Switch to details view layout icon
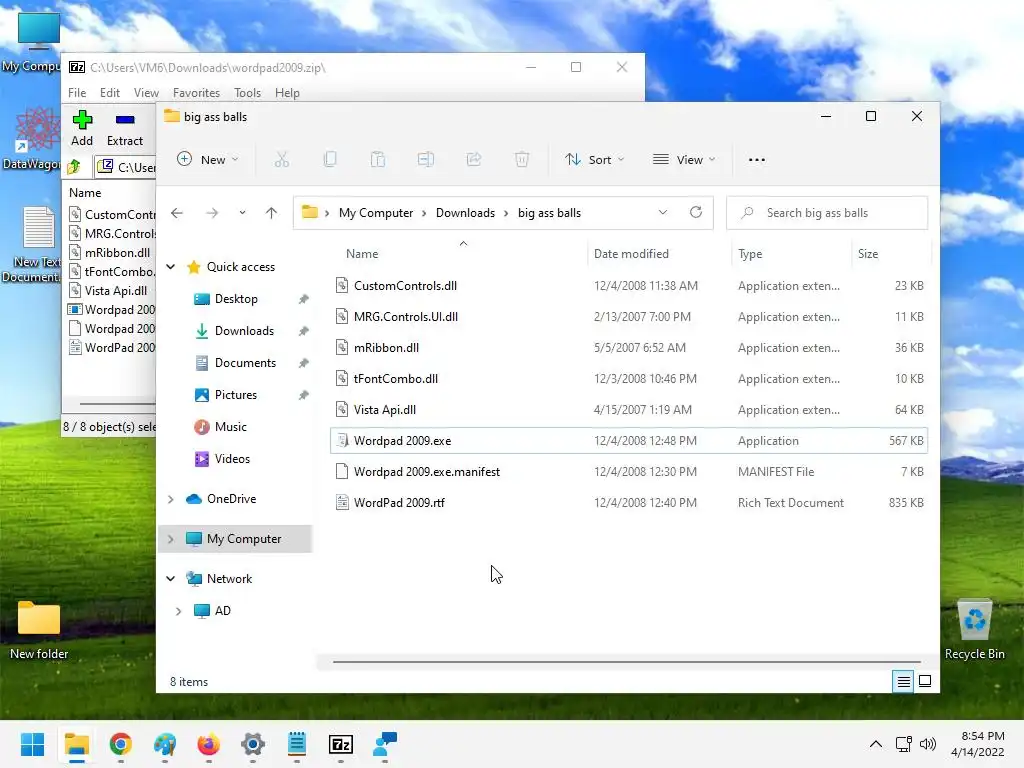This screenshot has width=1024, height=768. click(x=903, y=681)
